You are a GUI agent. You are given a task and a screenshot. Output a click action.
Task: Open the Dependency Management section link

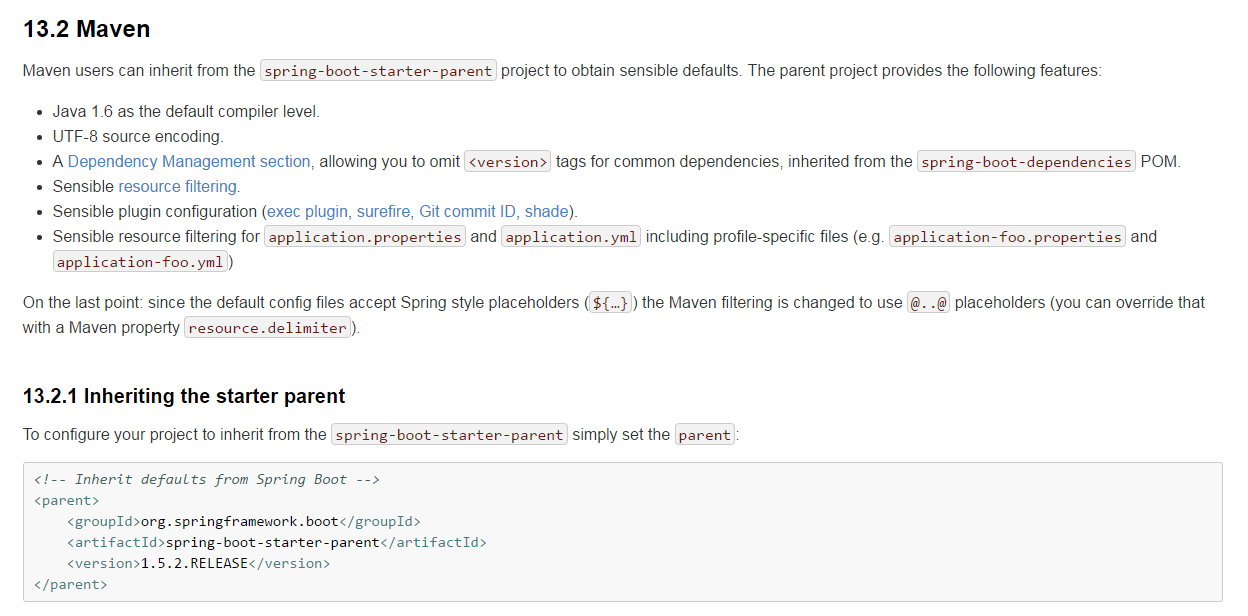pos(189,161)
